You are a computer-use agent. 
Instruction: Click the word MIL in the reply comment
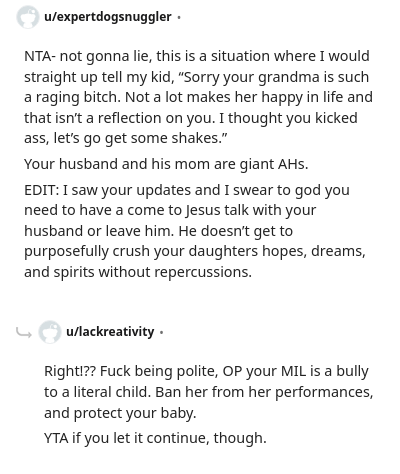click(293, 371)
